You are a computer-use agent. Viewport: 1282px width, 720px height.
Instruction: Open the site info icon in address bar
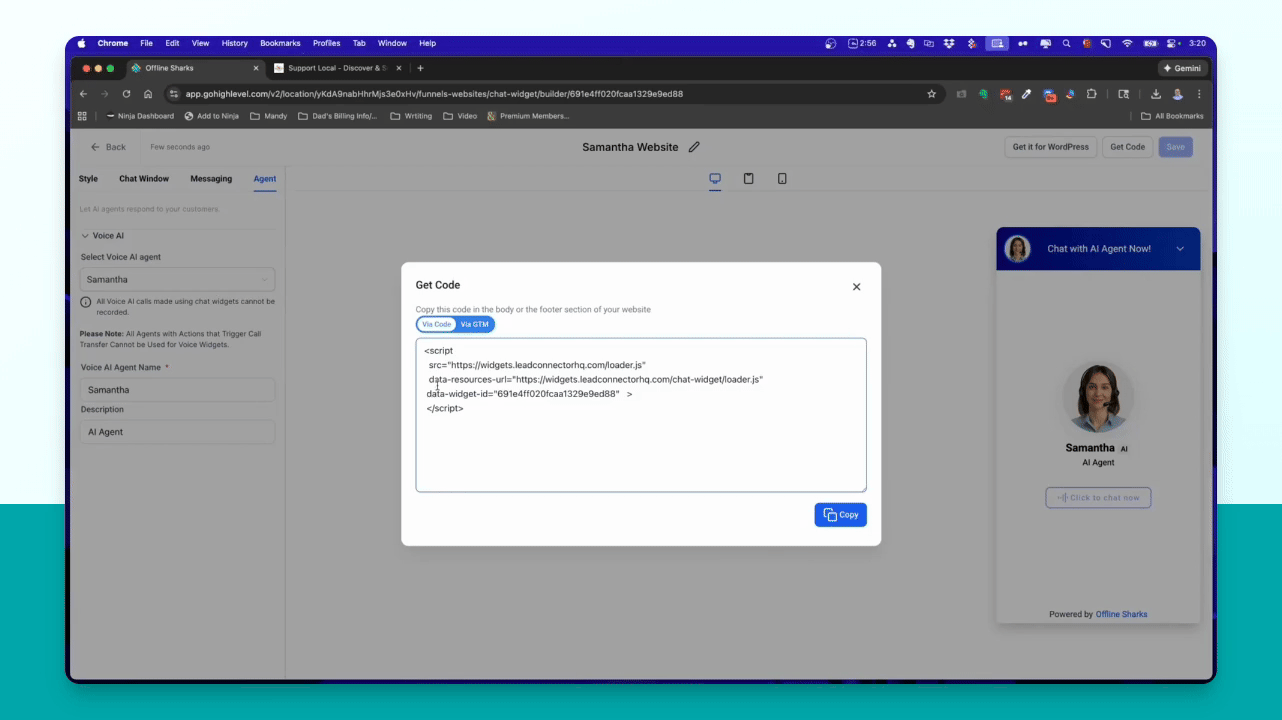pyautogui.click(x=173, y=94)
